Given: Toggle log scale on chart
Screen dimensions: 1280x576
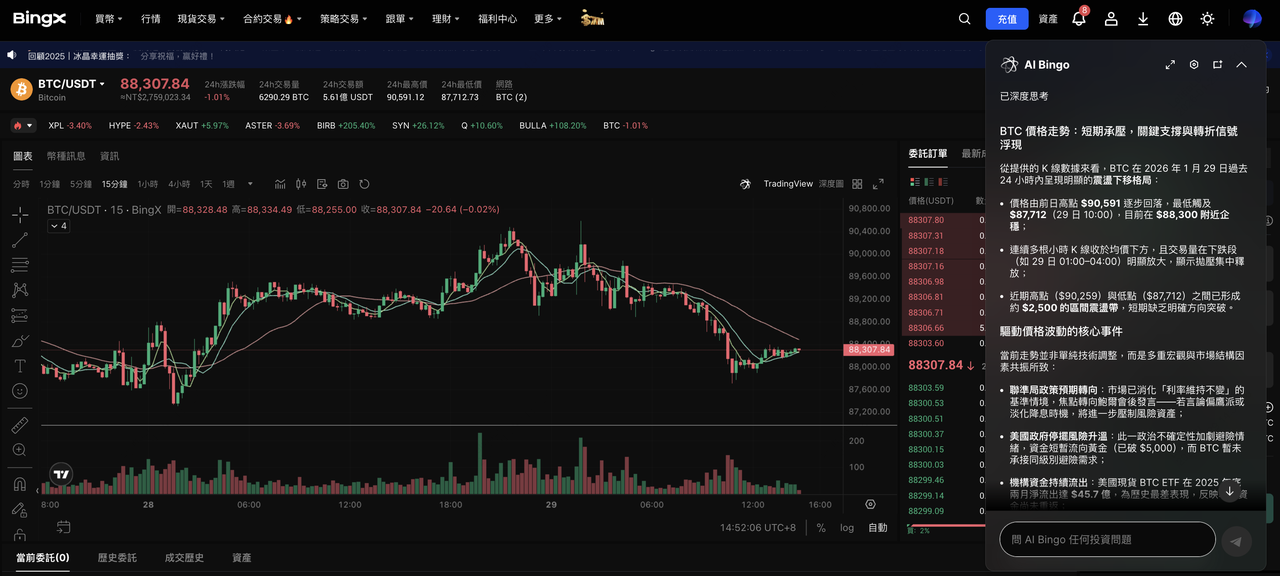Looking at the screenshot, I should click(x=847, y=528).
